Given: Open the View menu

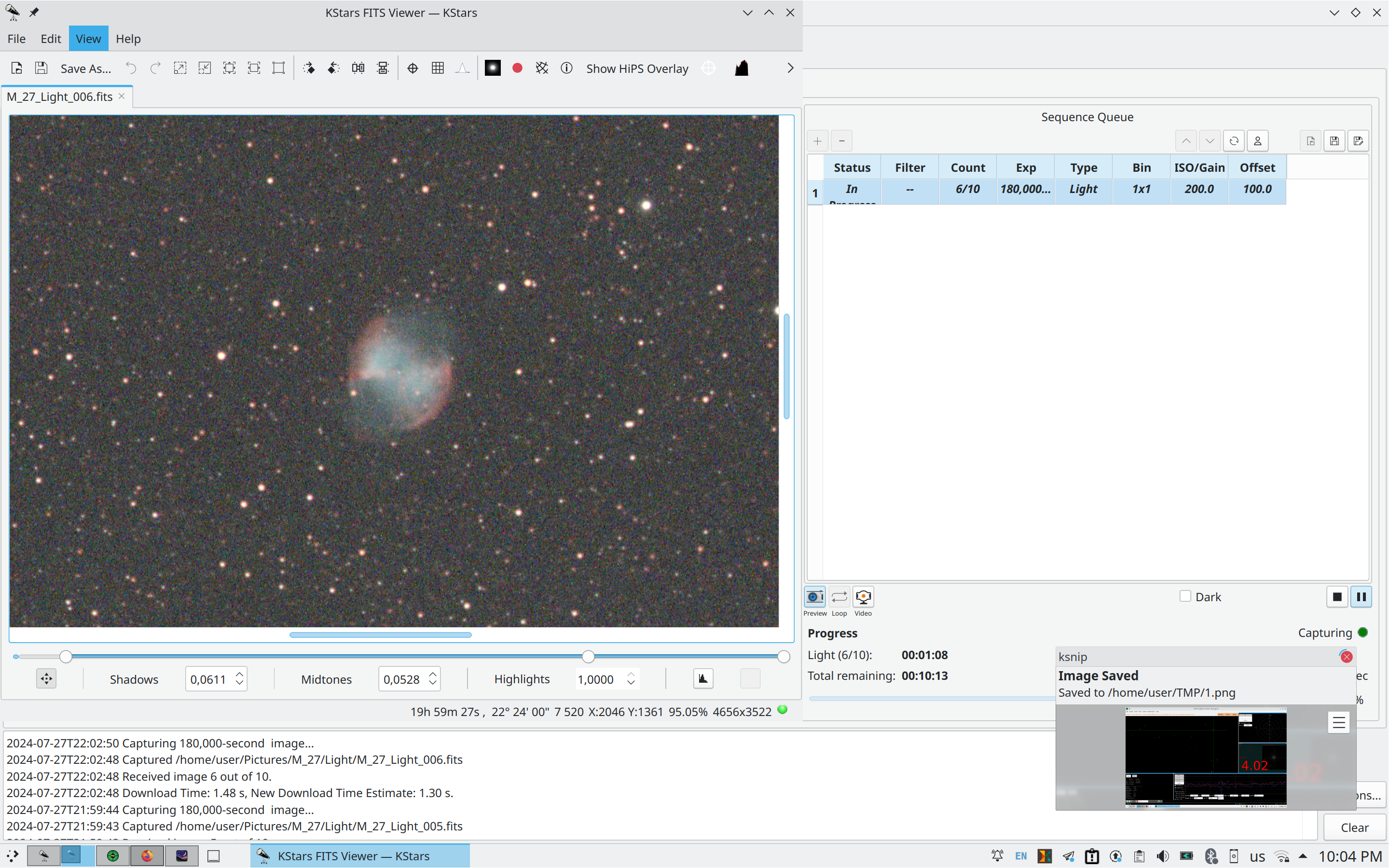Looking at the screenshot, I should (88, 39).
